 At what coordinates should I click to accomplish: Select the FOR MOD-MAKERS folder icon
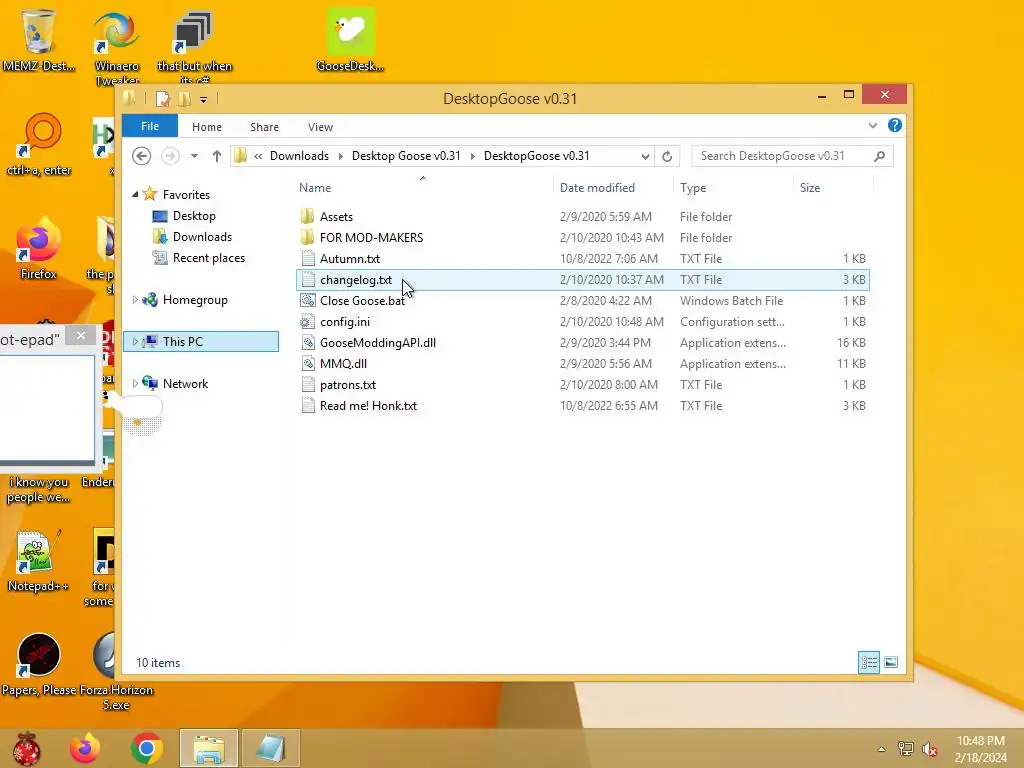(308, 237)
